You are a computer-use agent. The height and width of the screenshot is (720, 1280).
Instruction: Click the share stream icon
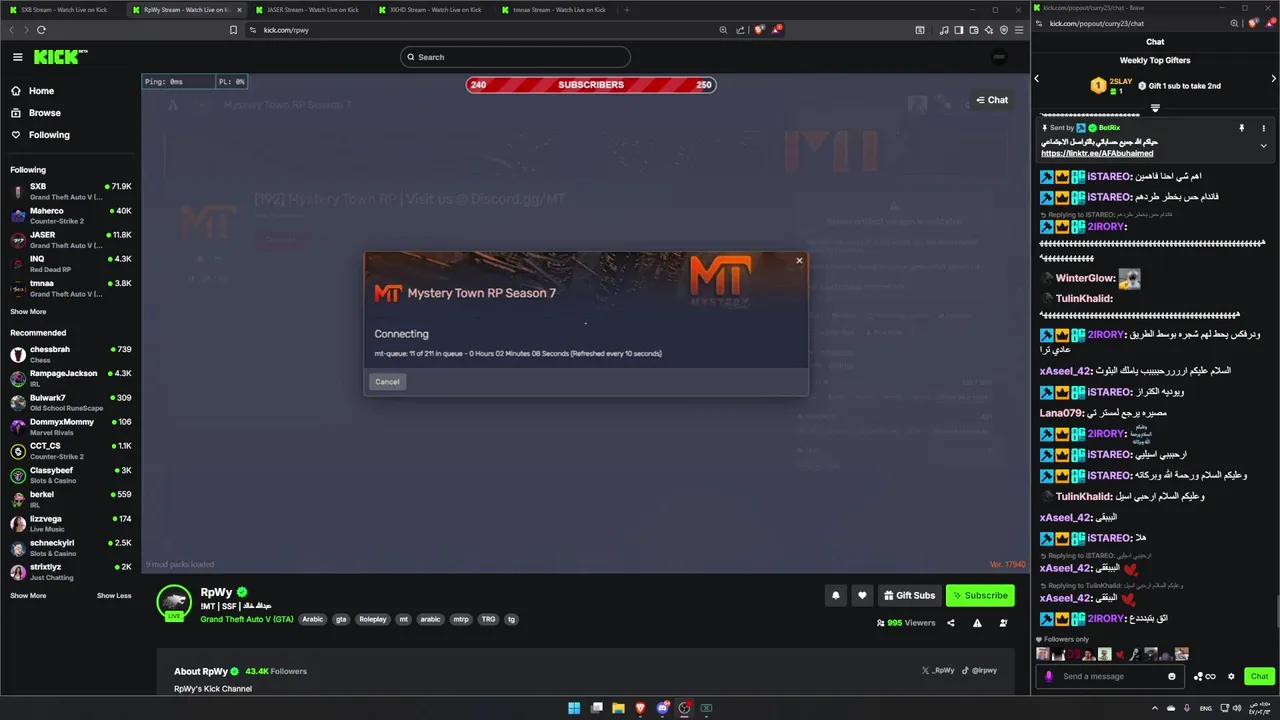pyautogui.click(x=951, y=623)
